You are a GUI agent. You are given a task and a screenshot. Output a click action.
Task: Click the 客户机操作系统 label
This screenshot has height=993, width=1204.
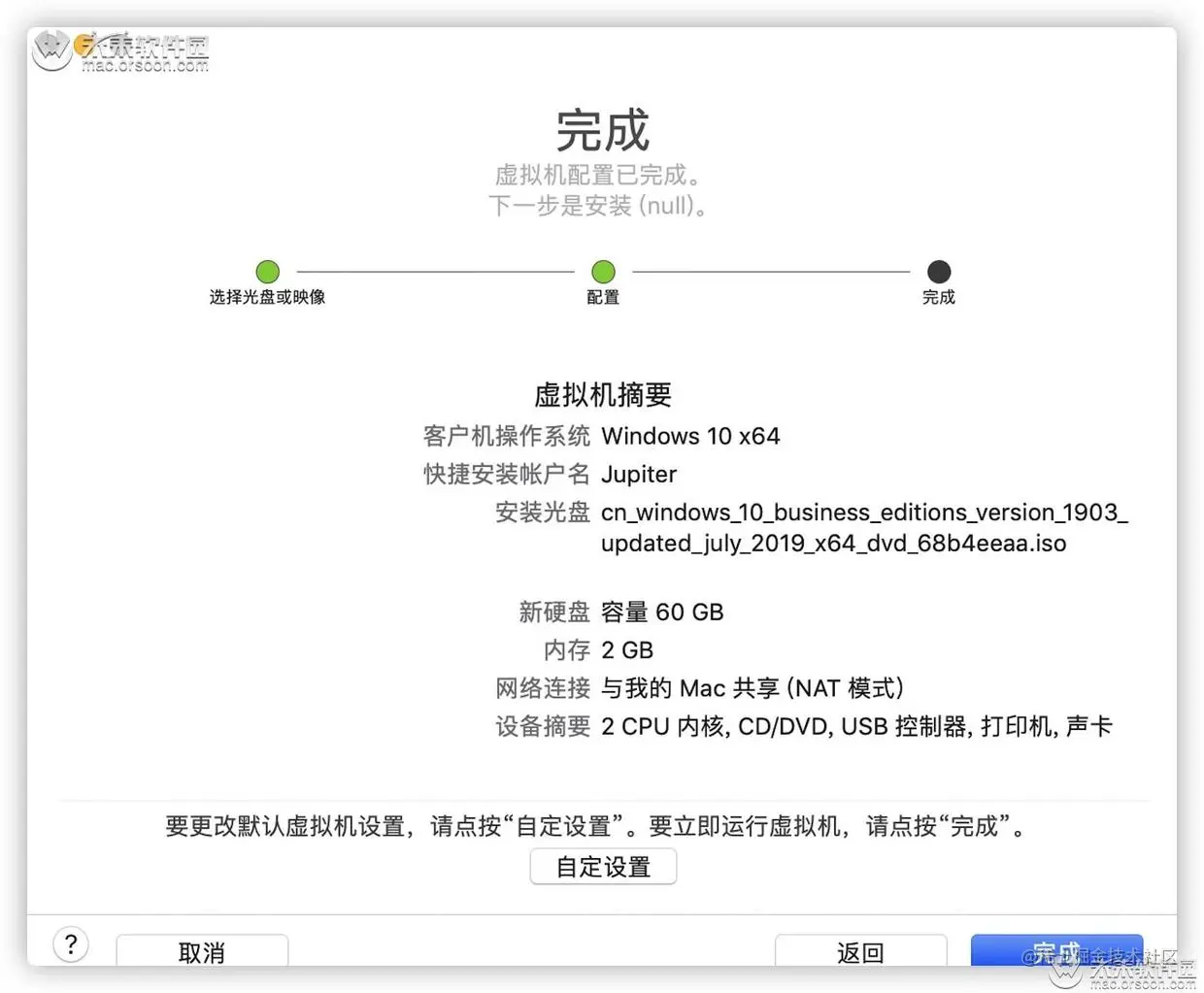pos(506,436)
